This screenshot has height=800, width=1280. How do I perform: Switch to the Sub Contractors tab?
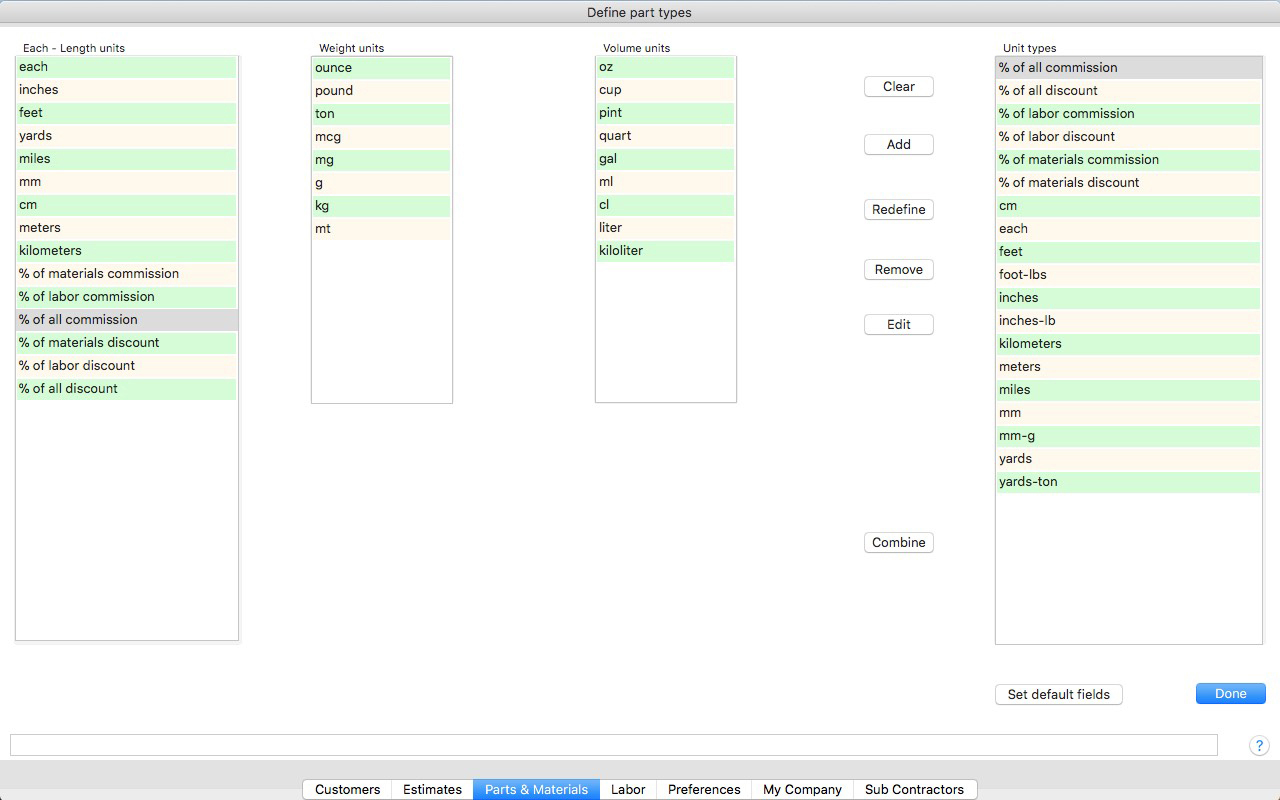click(914, 789)
